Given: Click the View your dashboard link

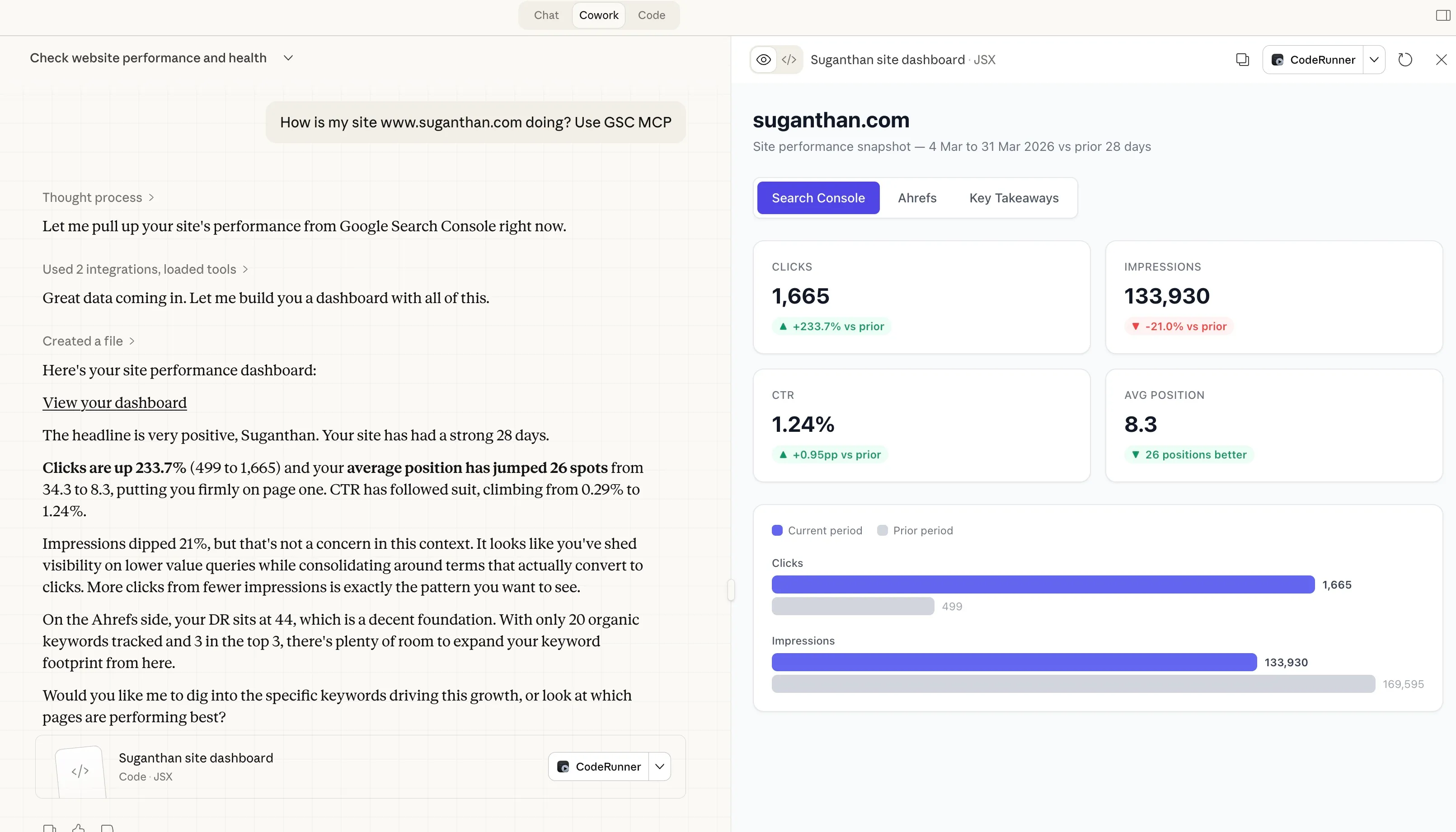Looking at the screenshot, I should click(114, 402).
